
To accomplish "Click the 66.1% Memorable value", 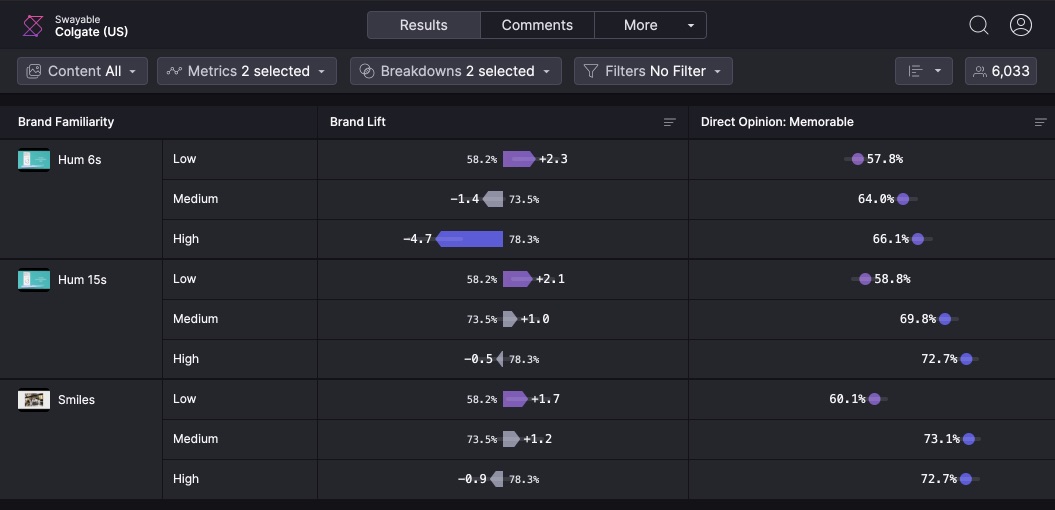I will 891,239.
